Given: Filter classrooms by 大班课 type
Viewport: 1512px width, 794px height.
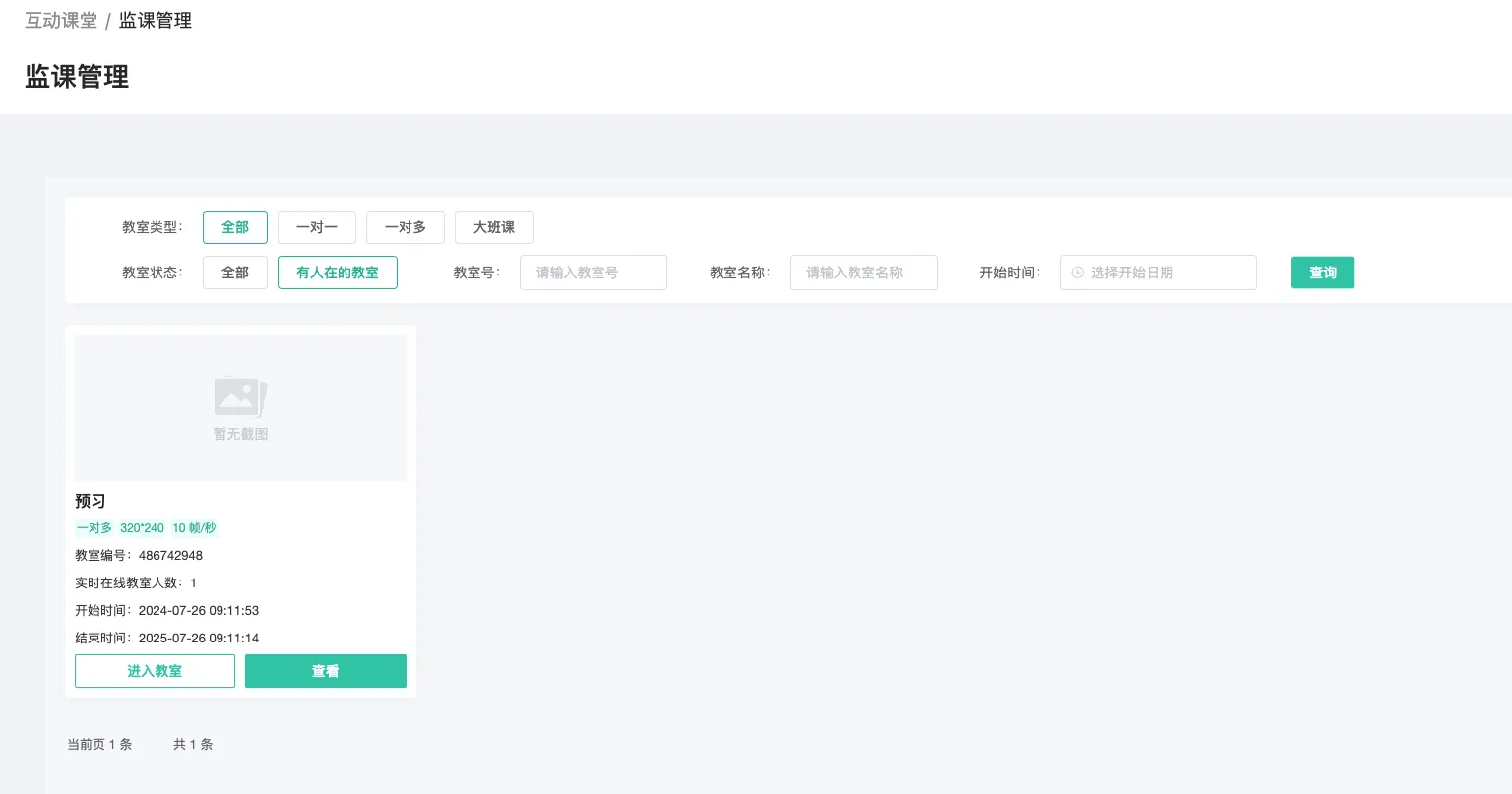Looking at the screenshot, I should [x=493, y=227].
